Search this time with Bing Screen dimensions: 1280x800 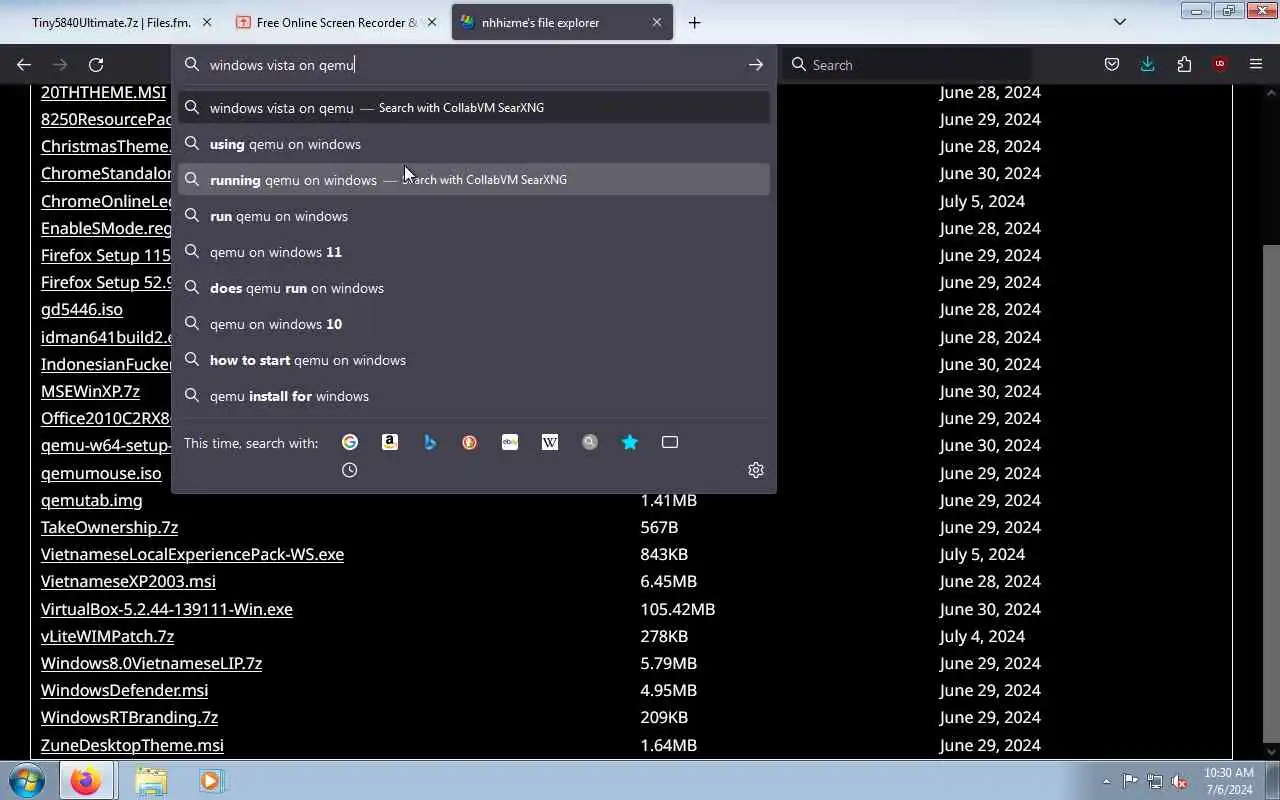click(430, 442)
